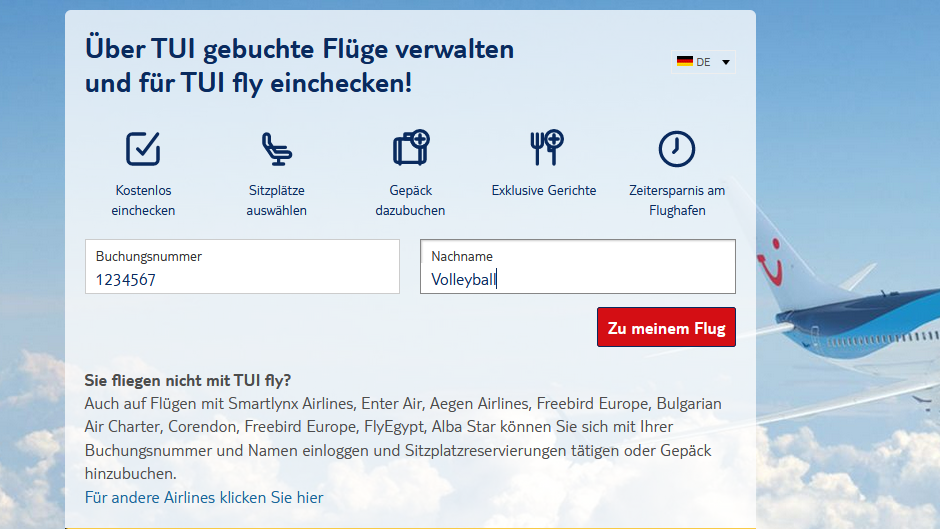
Task: Click the clock time-saving icon
Action: 677,149
